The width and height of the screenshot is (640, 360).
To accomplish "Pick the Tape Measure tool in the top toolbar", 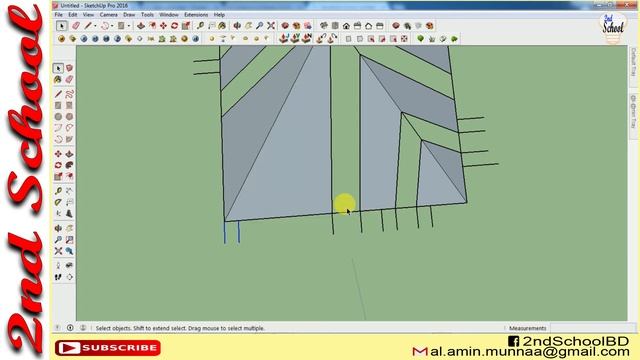I will coord(200,26).
